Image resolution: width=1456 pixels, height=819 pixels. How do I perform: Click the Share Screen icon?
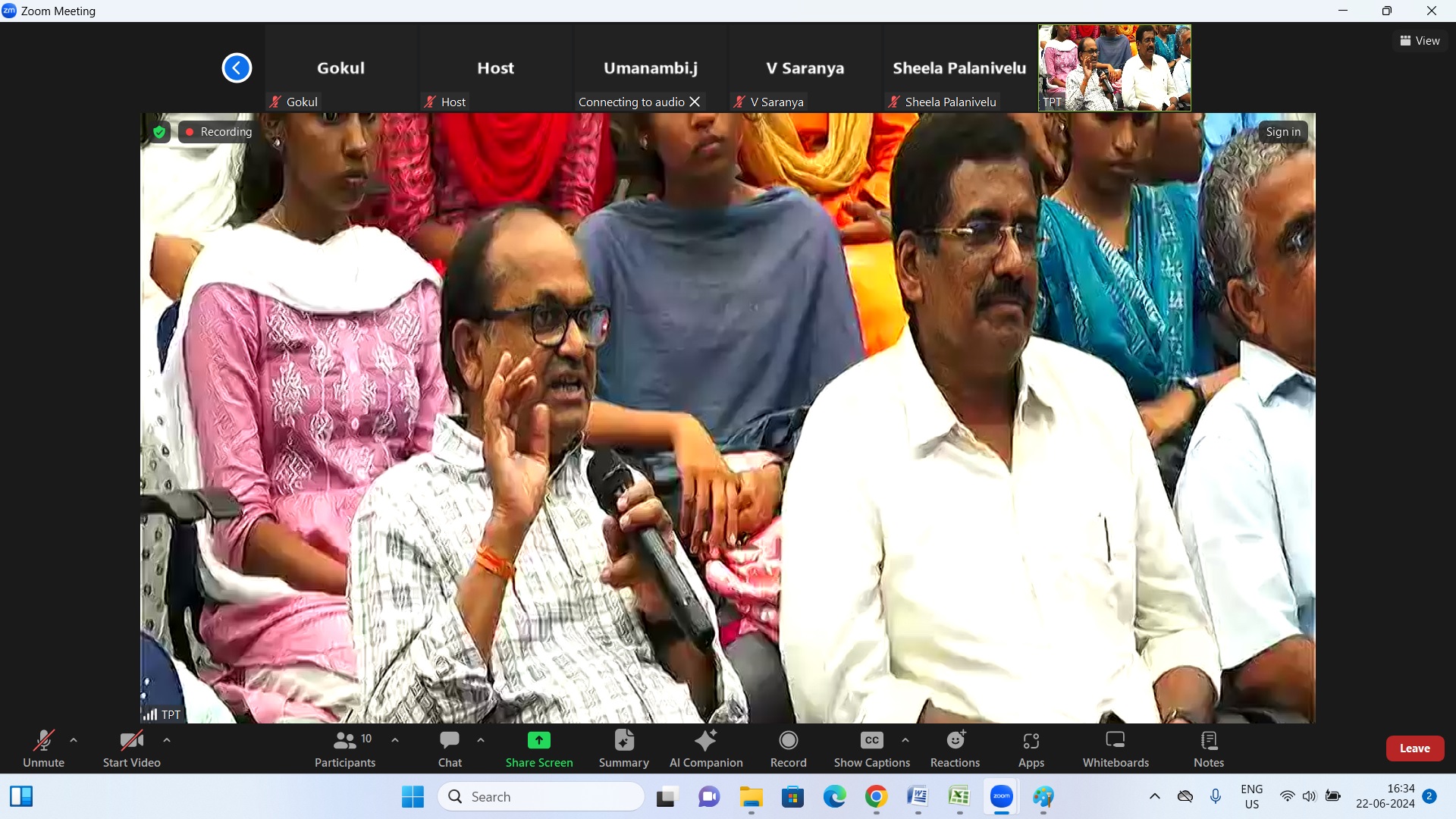[x=538, y=740]
